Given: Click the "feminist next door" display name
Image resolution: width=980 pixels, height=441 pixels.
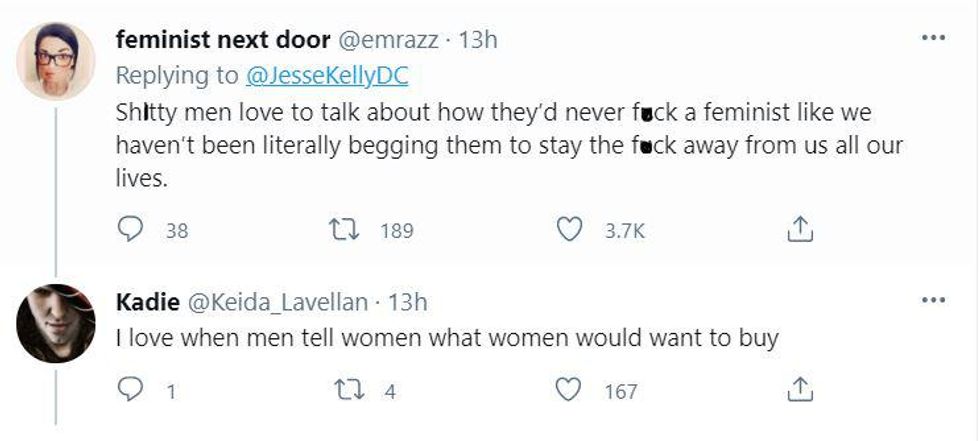Looking at the screenshot, I should click(x=222, y=40).
